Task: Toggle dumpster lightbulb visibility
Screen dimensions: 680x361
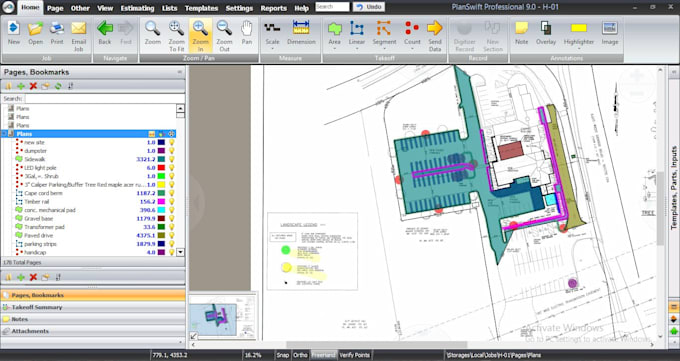Action: 171,151
